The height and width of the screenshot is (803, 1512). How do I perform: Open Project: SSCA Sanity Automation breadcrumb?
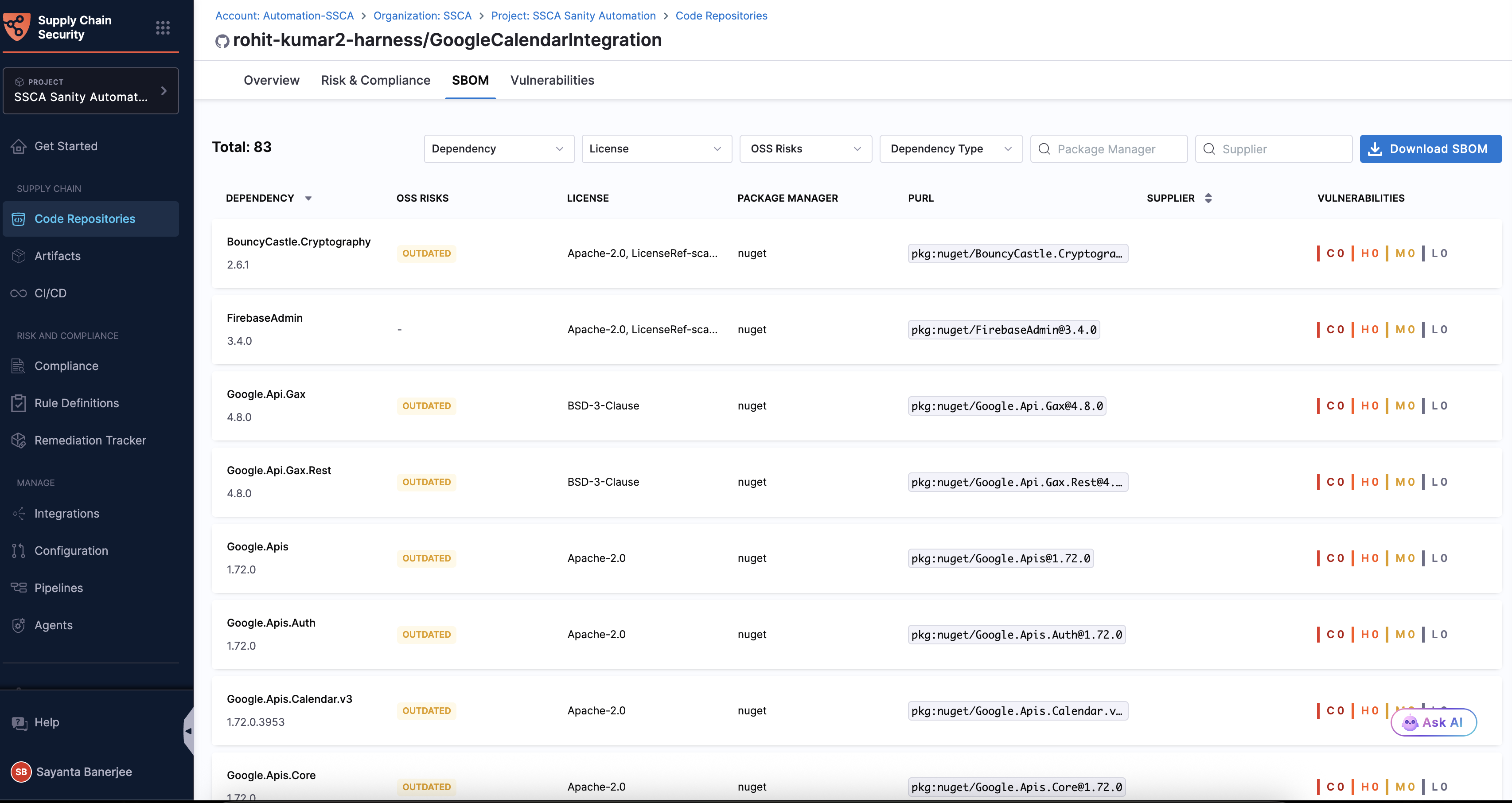pos(573,16)
